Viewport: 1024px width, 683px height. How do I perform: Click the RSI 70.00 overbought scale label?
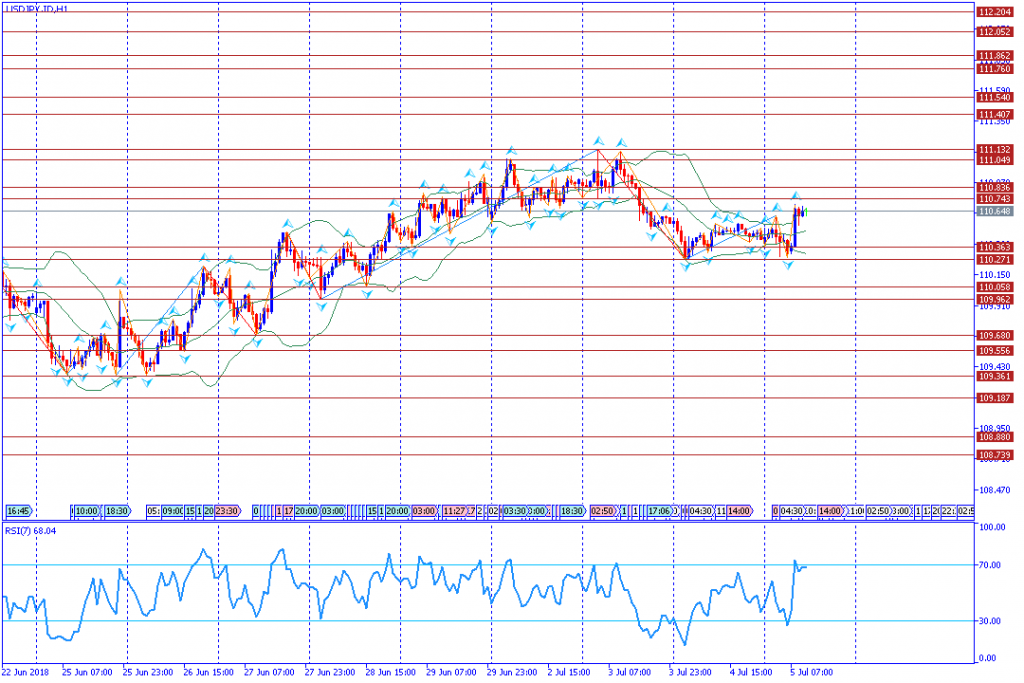[x=991, y=566]
